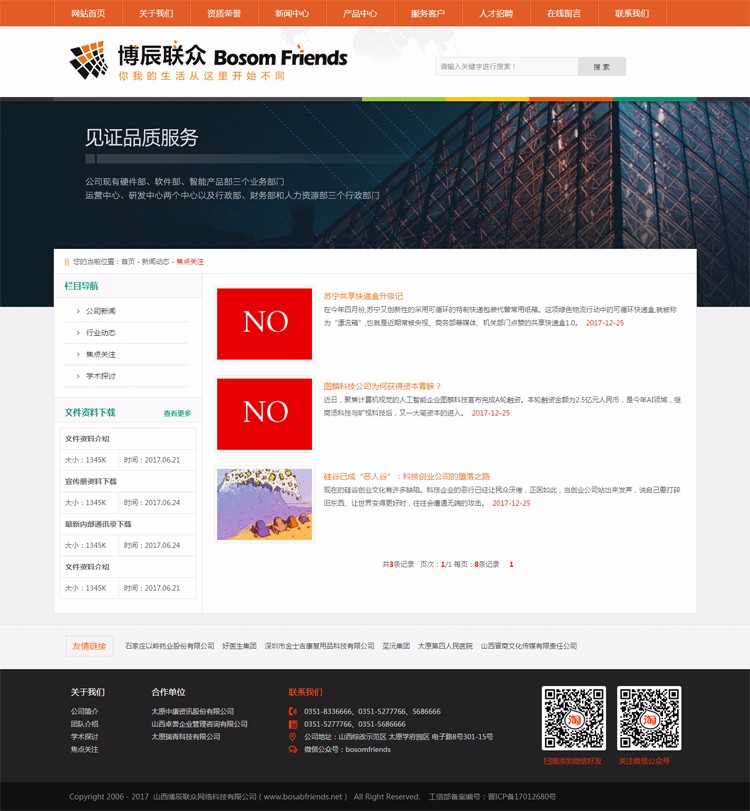Image resolution: width=750 pixels, height=811 pixels.
Task: Click arrow chevron beside sidebar 学术探讨
Action: coord(78,377)
